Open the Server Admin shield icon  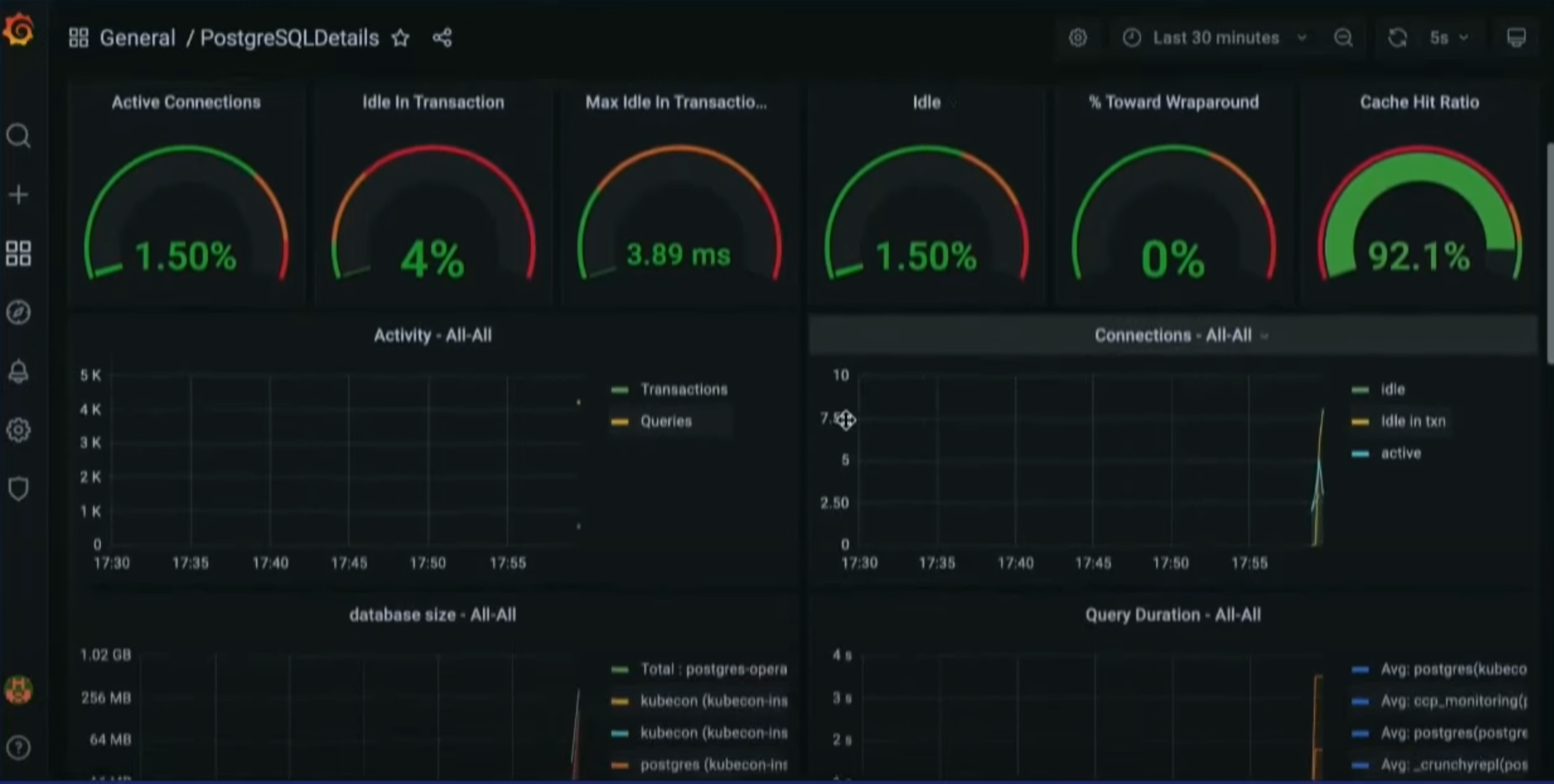tap(18, 488)
